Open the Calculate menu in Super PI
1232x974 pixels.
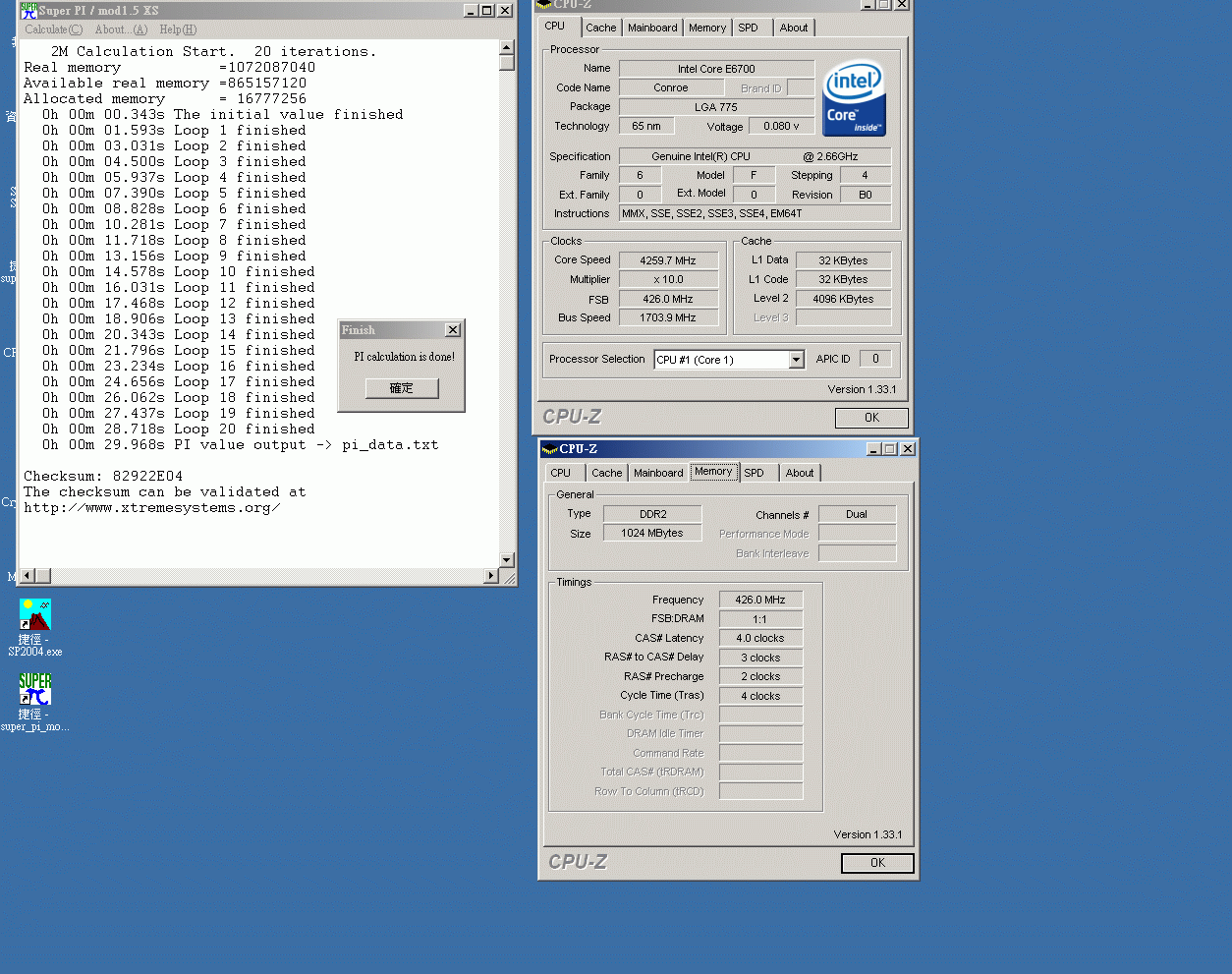(53, 29)
